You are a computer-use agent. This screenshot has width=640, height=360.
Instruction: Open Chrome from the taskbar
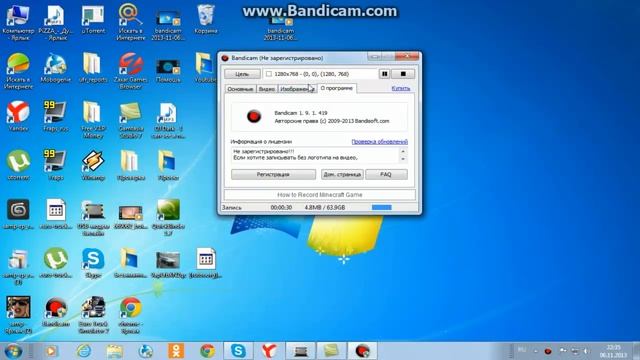[207, 351]
